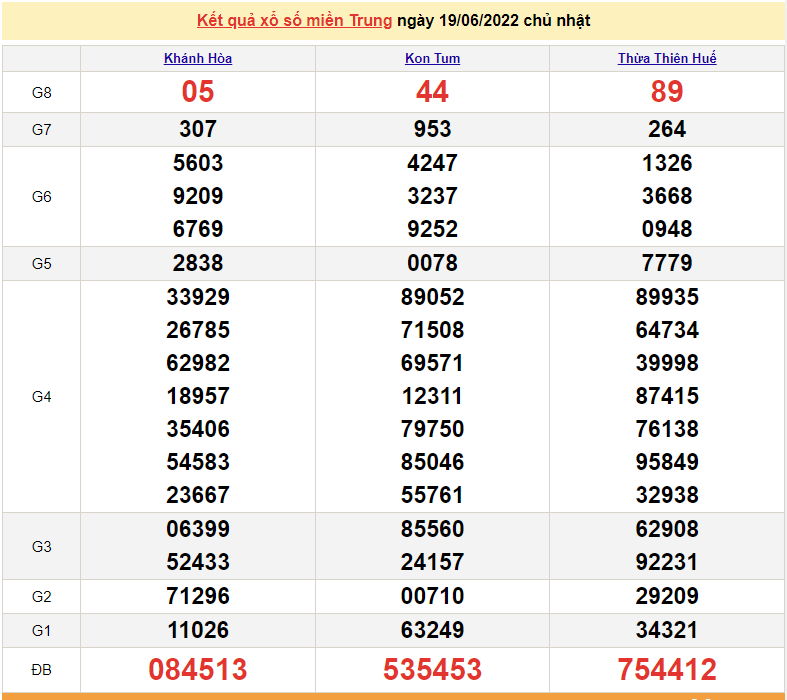The image size is (787, 700).
Task: Click the G6 number 9209
Action: tap(198, 196)
